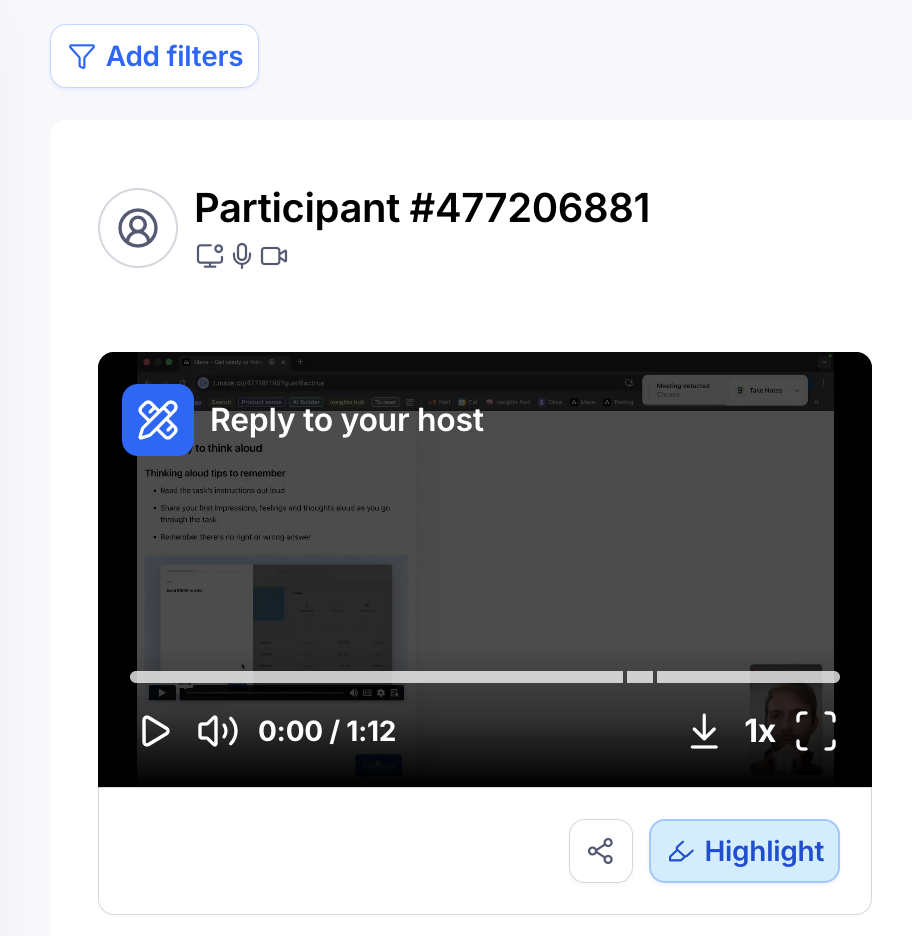912x936 pixels.
Task: Click the share icon button
Action: (601, 851)
